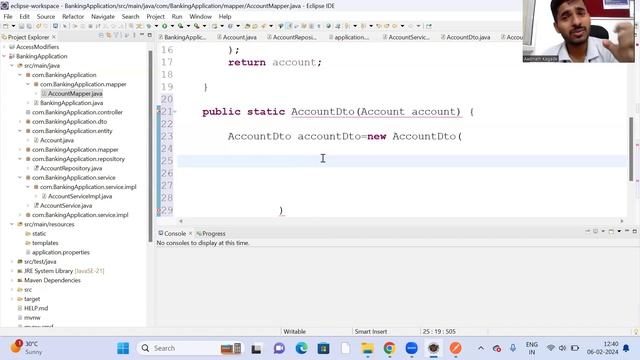Image resolution: width=640 pixels, height=360 pixels.
Task: Click the Coverage run icon in toolbar
Action: (x=180, y=26)
